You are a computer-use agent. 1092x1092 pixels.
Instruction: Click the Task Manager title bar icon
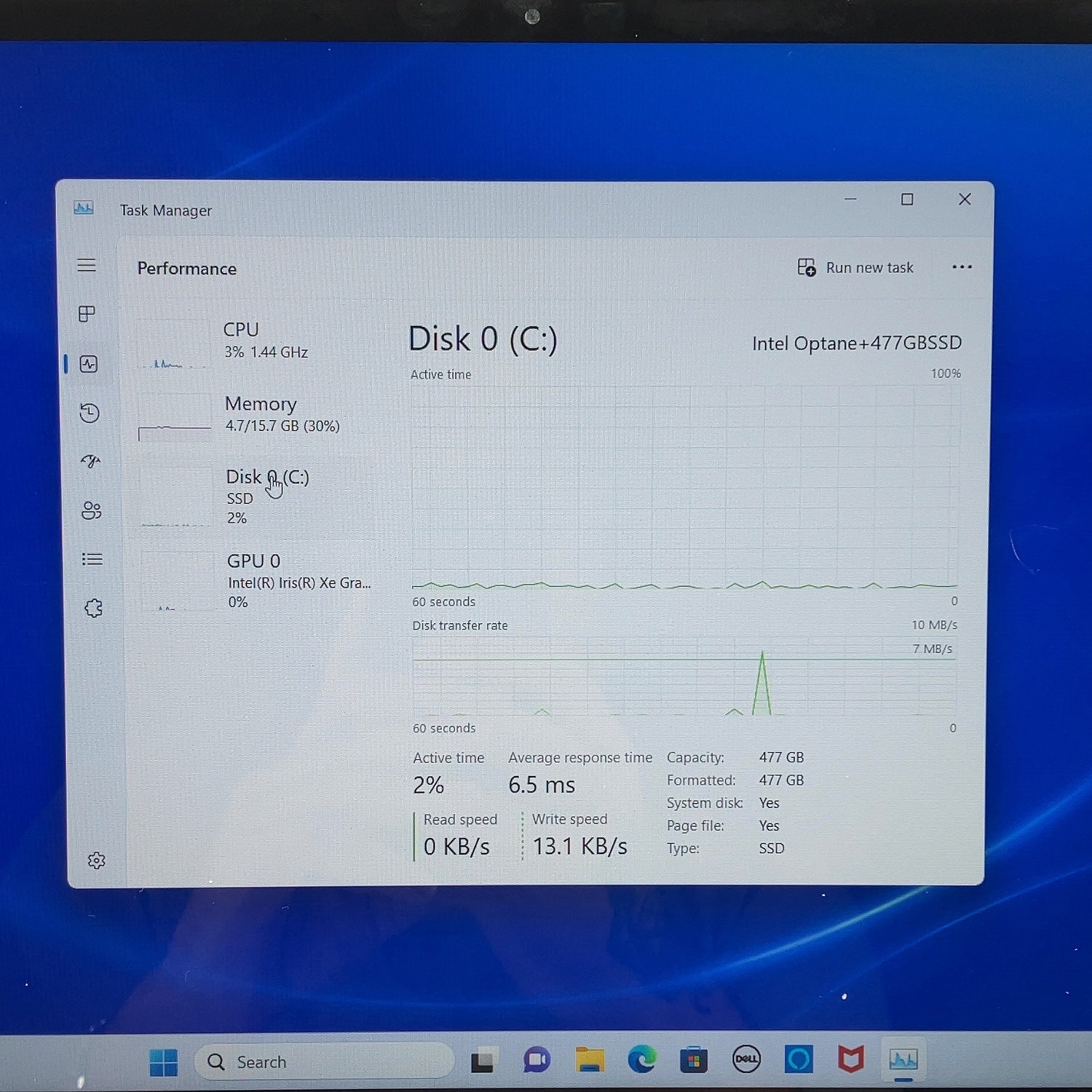coord(84,209)
